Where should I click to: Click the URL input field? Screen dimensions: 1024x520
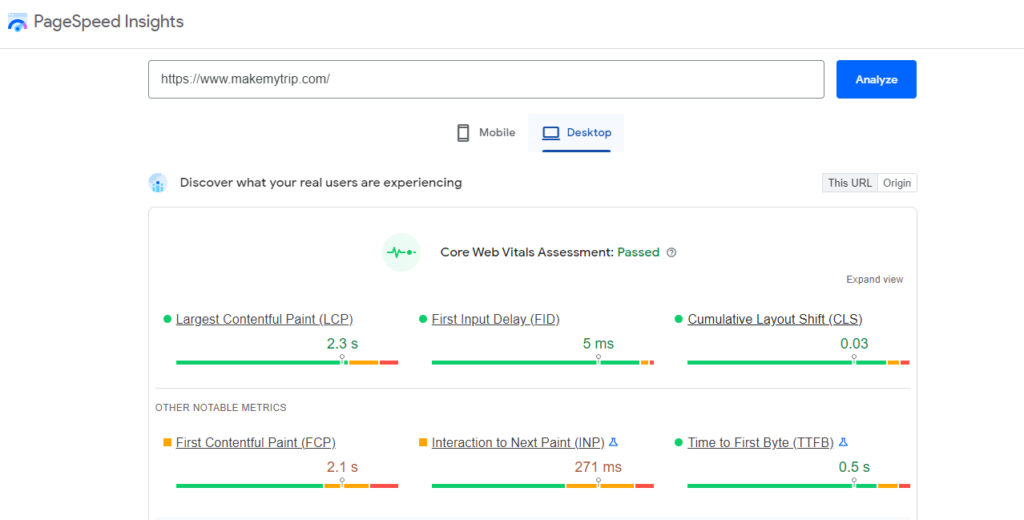pos(487,80)
